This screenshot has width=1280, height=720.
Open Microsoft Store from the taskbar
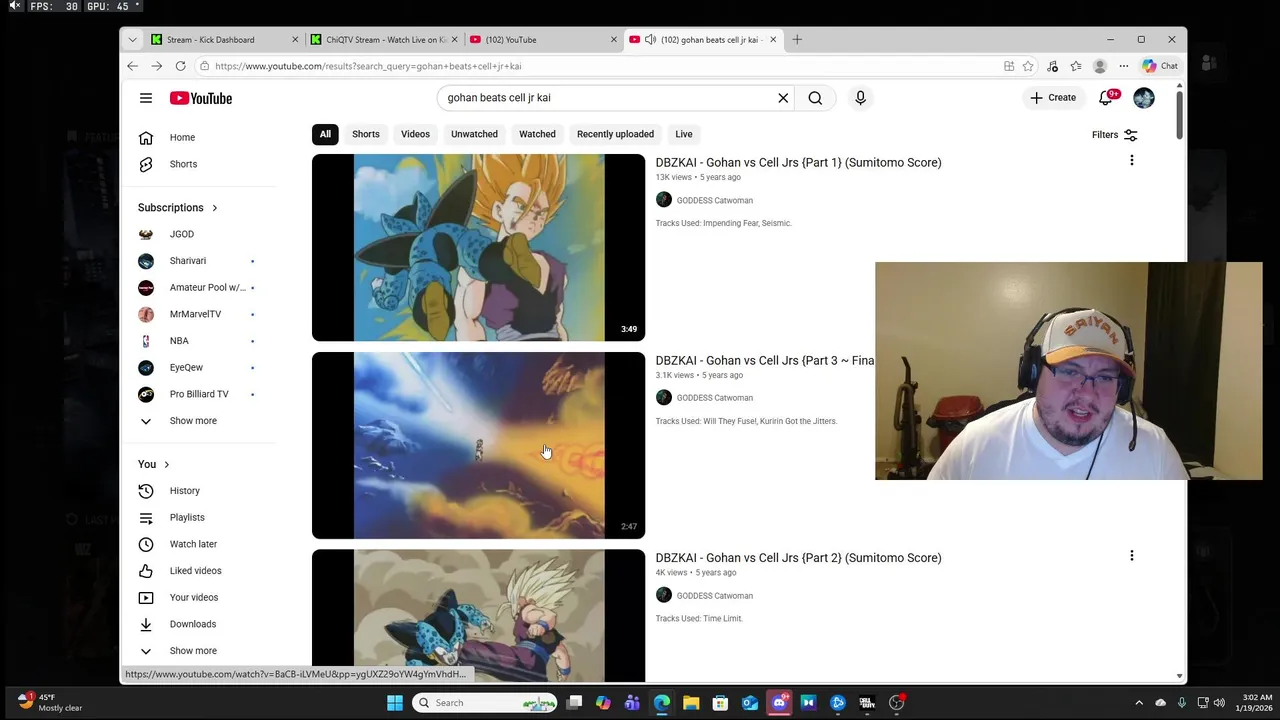click(720, 703)
